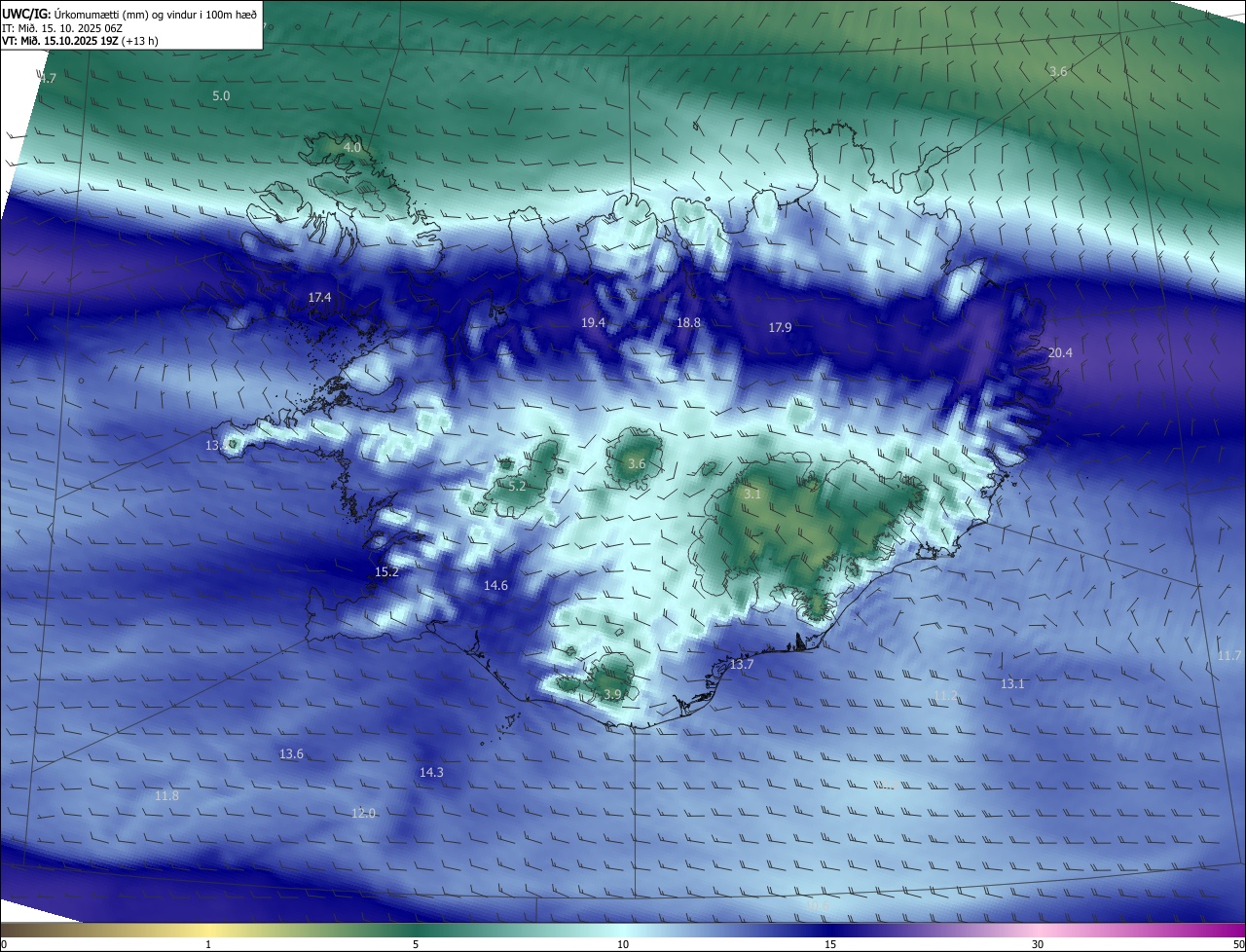Click the 18.8 value label
Screen dimensions: 1246x952
(x=688, y=322)
